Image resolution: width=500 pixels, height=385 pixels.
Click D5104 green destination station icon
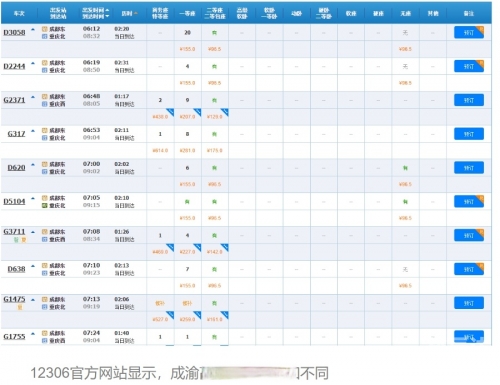coord(44,205)
